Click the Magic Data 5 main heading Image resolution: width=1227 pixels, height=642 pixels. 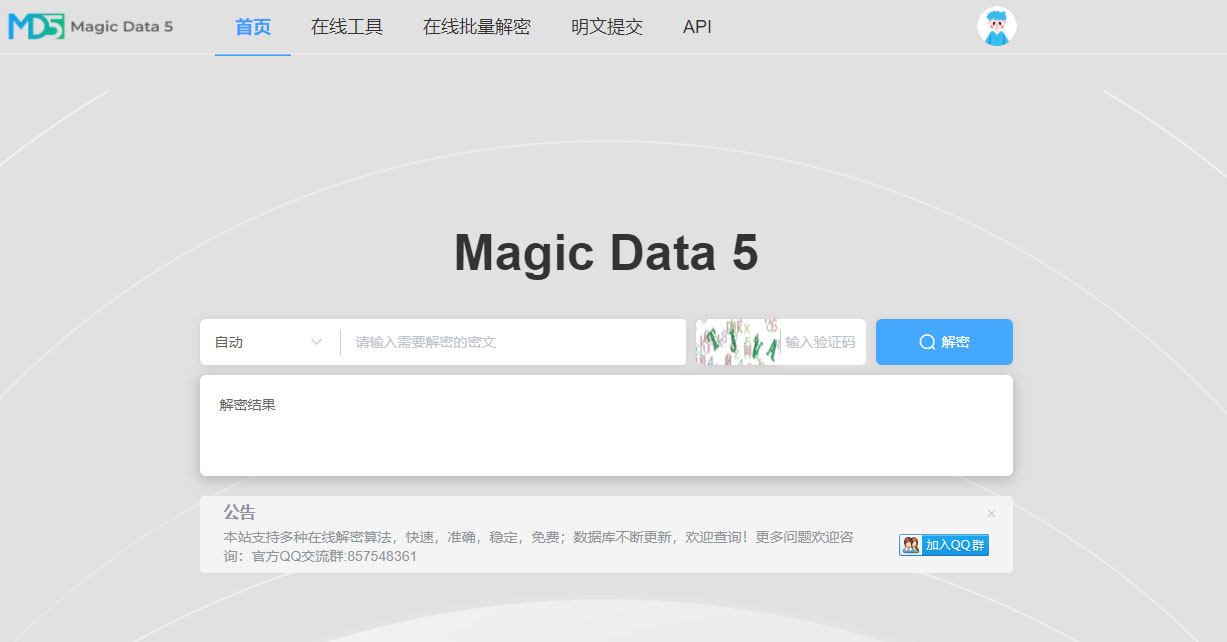pos(606,252)
